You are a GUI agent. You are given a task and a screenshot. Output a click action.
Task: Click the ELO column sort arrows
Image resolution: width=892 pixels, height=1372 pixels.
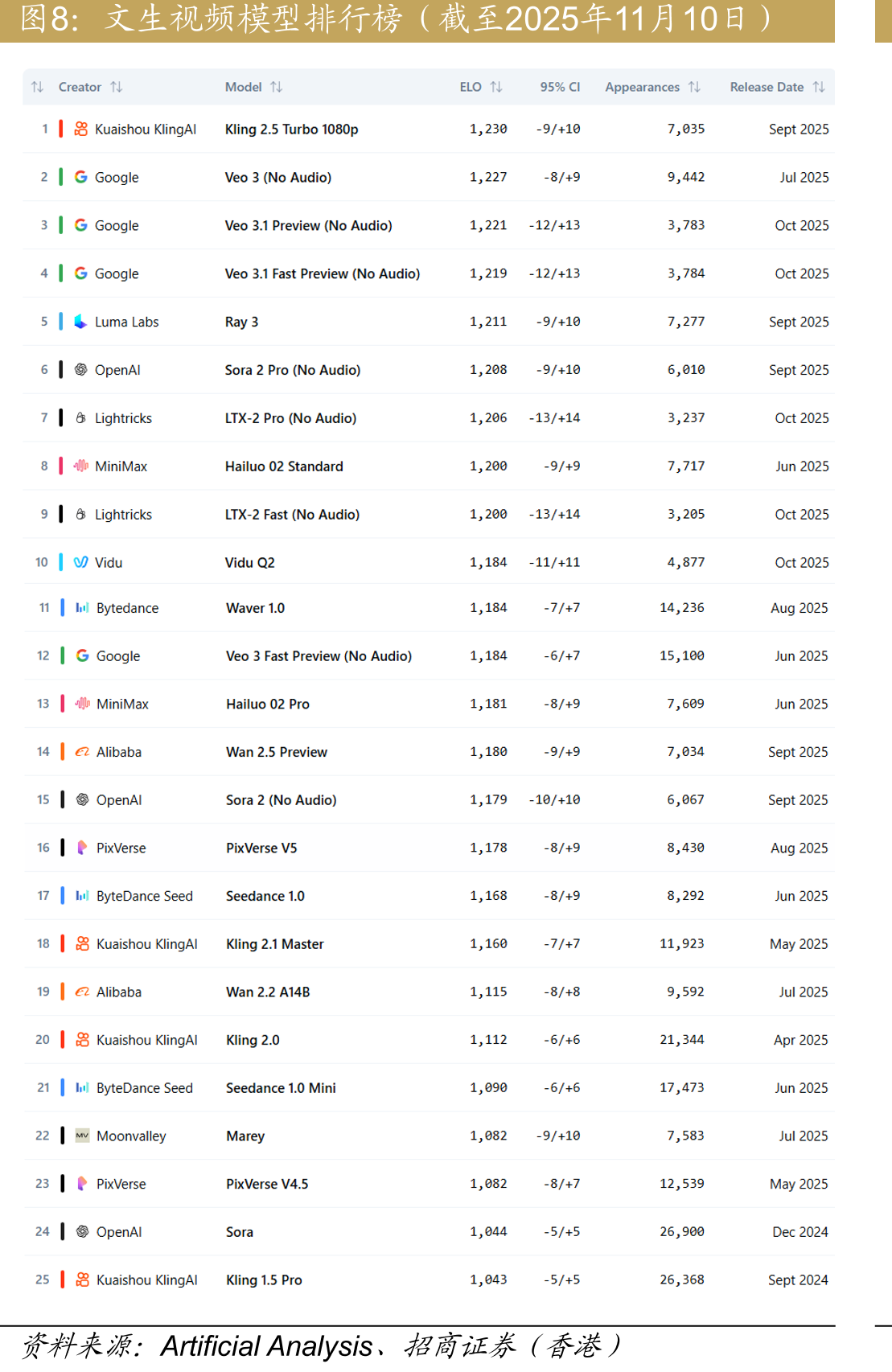[x=495, y=87]
